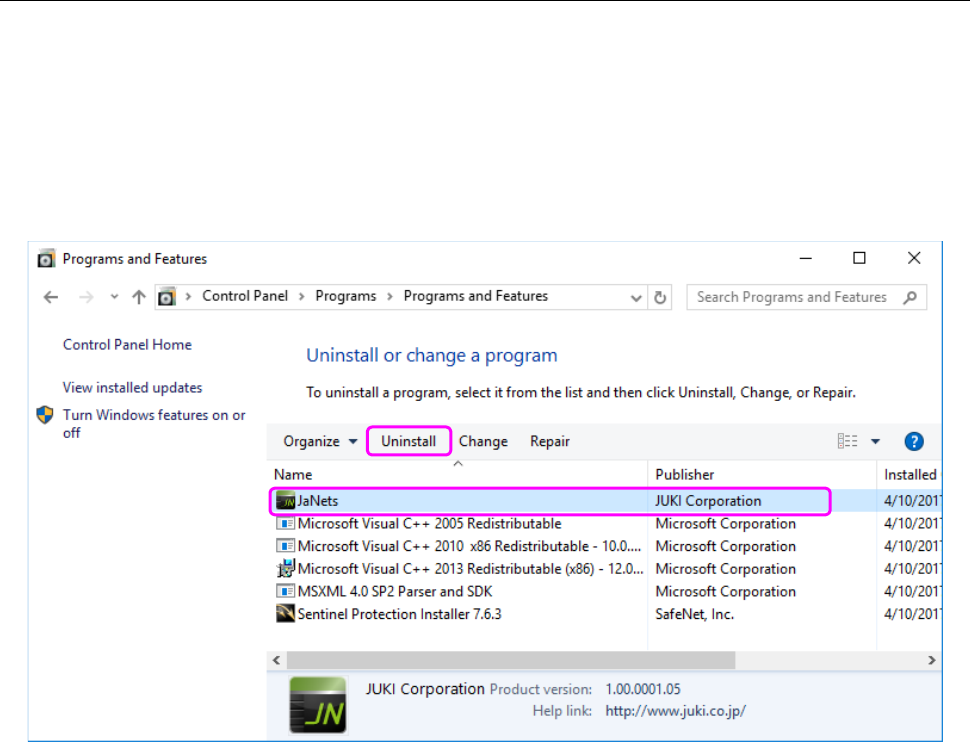This screenshot has height=742, width=970.
Task: Click the MSXML 4.0 row icon
Action: [x=285, y=592]
